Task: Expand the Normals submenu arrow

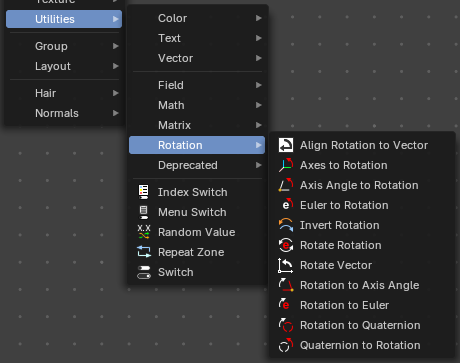Action: (115, 113)
